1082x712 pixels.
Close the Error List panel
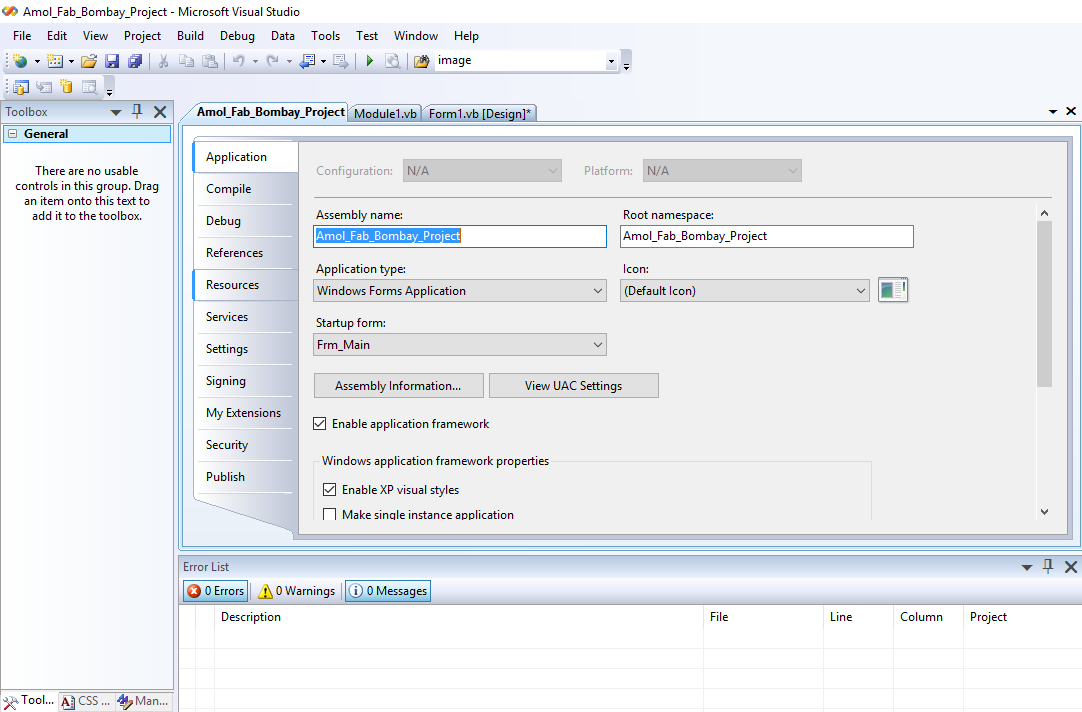1071,567
